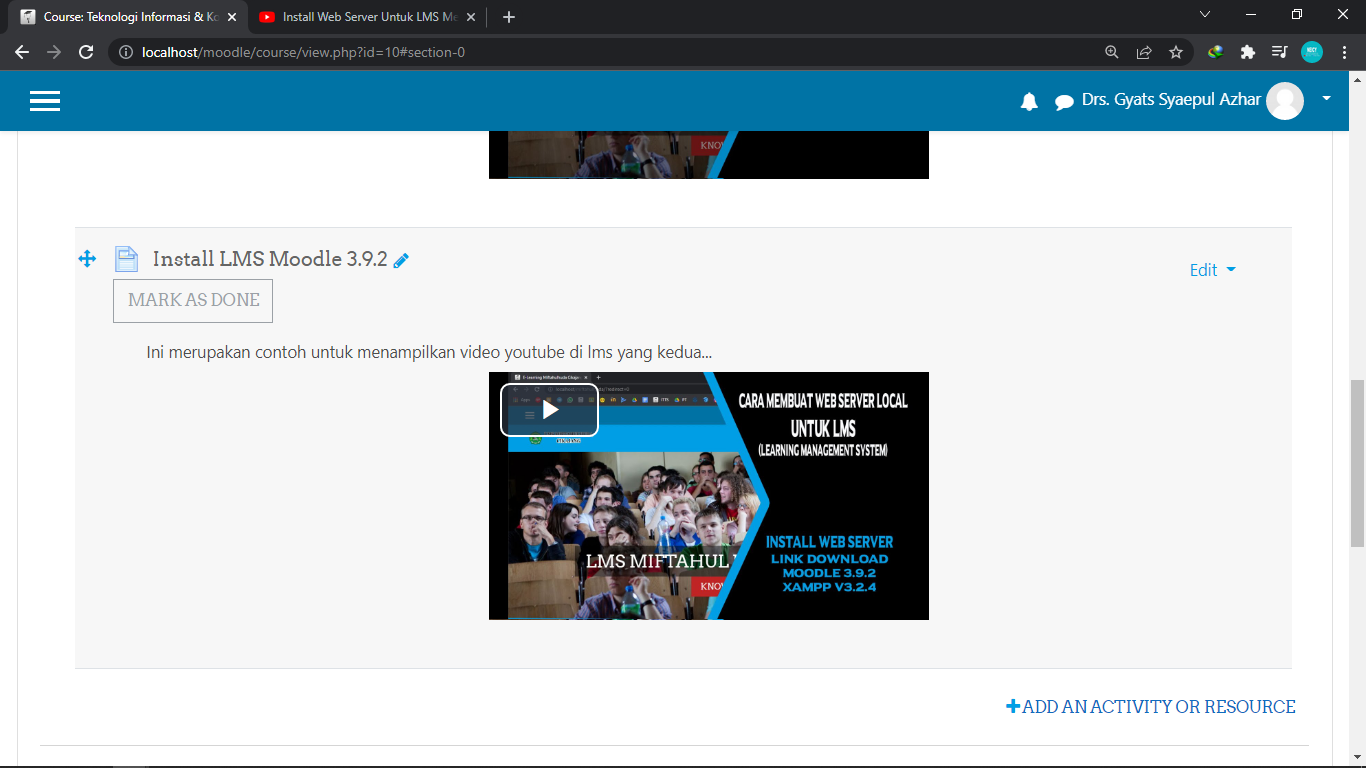
Task: Click Mark as done button
Action: (x=193, y=300)
